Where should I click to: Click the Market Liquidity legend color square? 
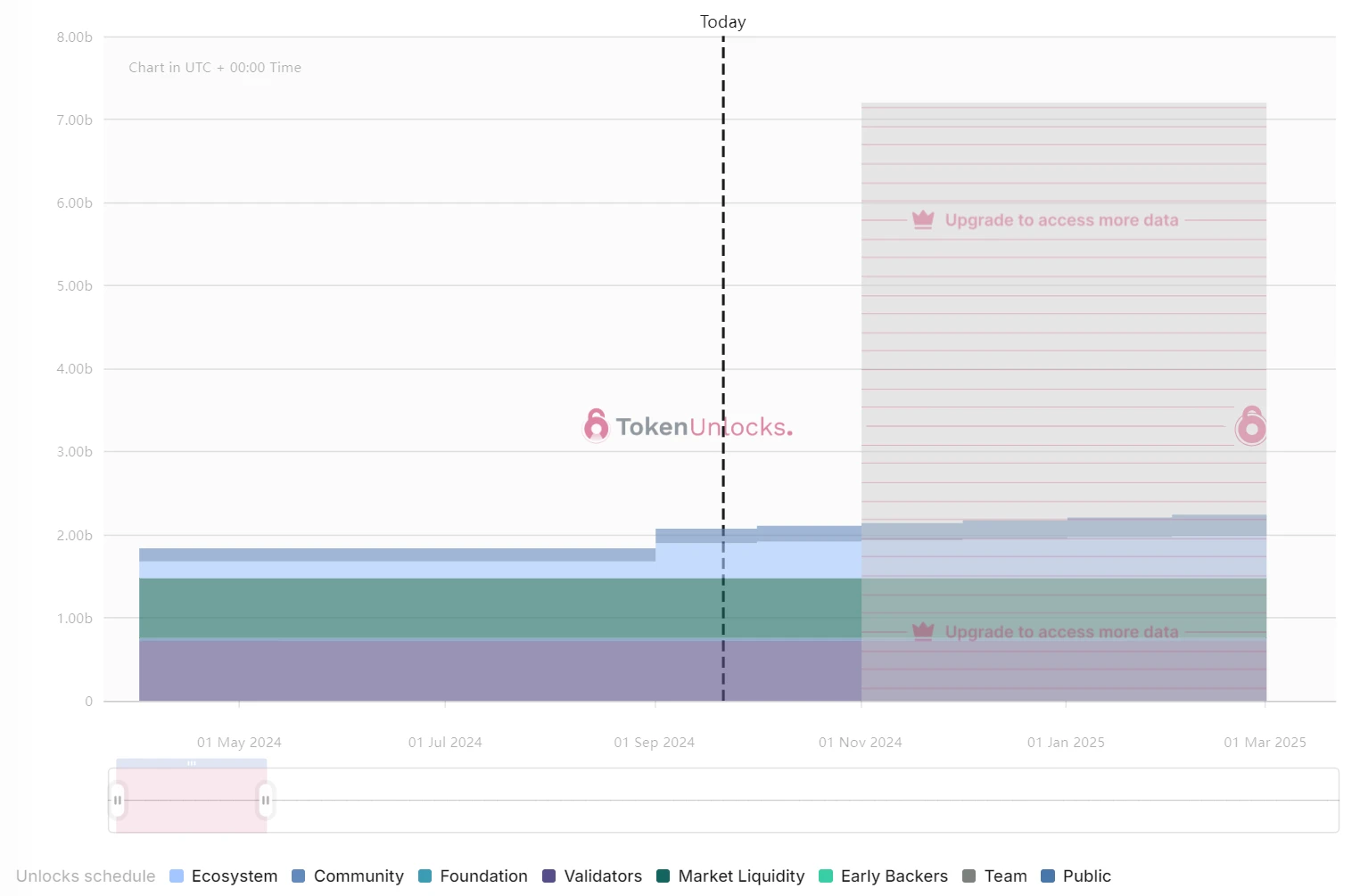point(664,876)
